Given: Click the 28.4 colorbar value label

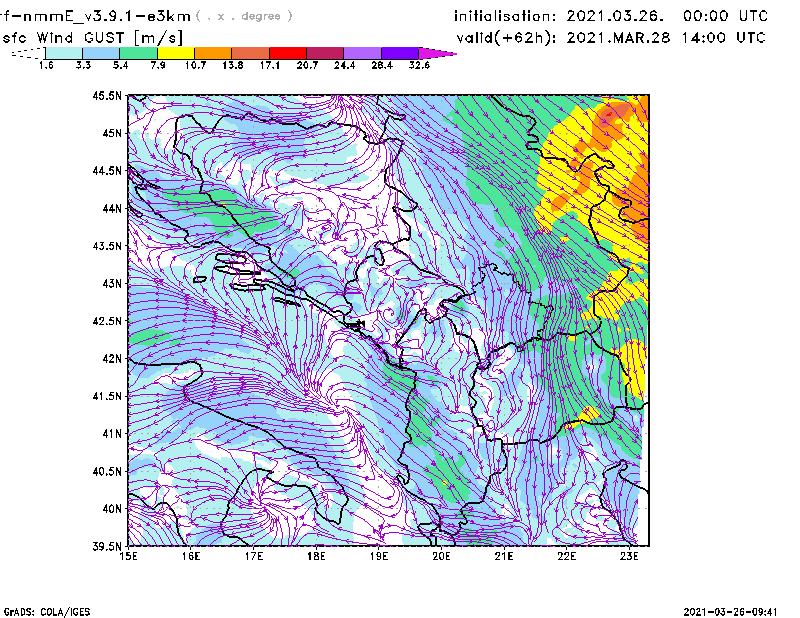Looking at the screenshot, I should 382,65.
